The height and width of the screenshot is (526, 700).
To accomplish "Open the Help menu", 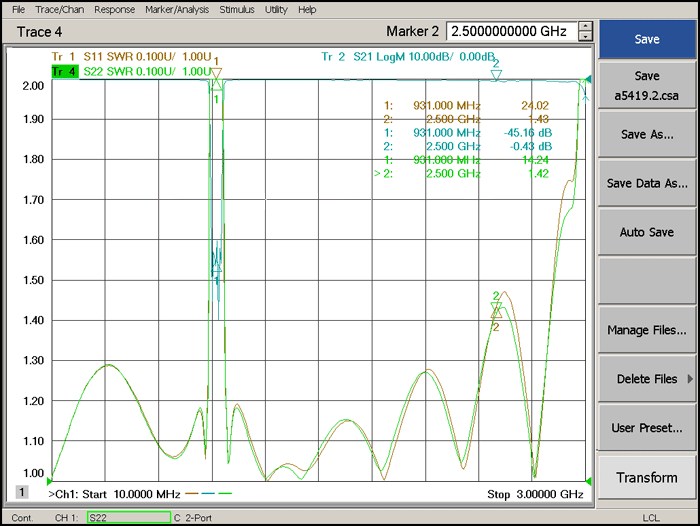I will (307, 9).
